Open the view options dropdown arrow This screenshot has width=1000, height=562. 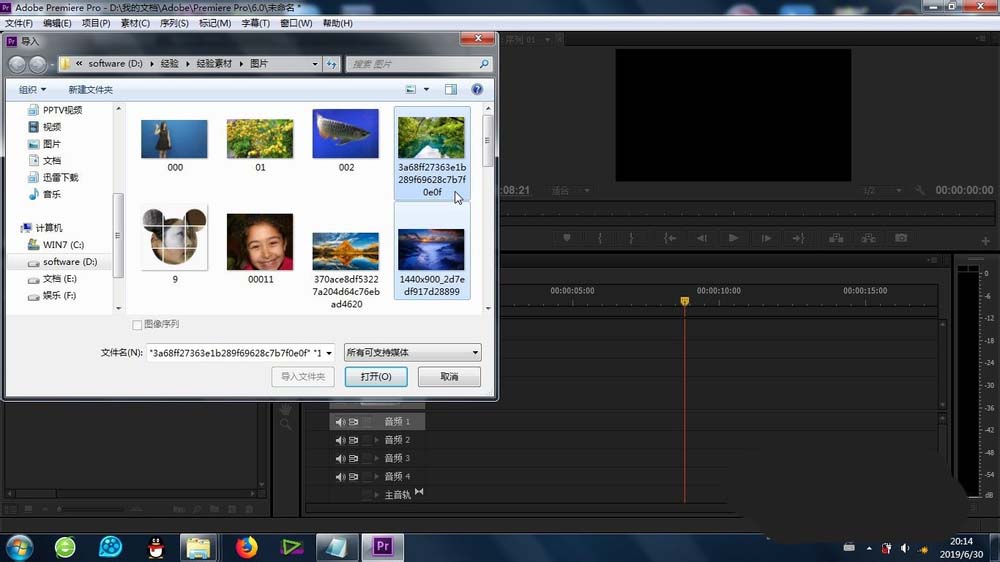427,89
